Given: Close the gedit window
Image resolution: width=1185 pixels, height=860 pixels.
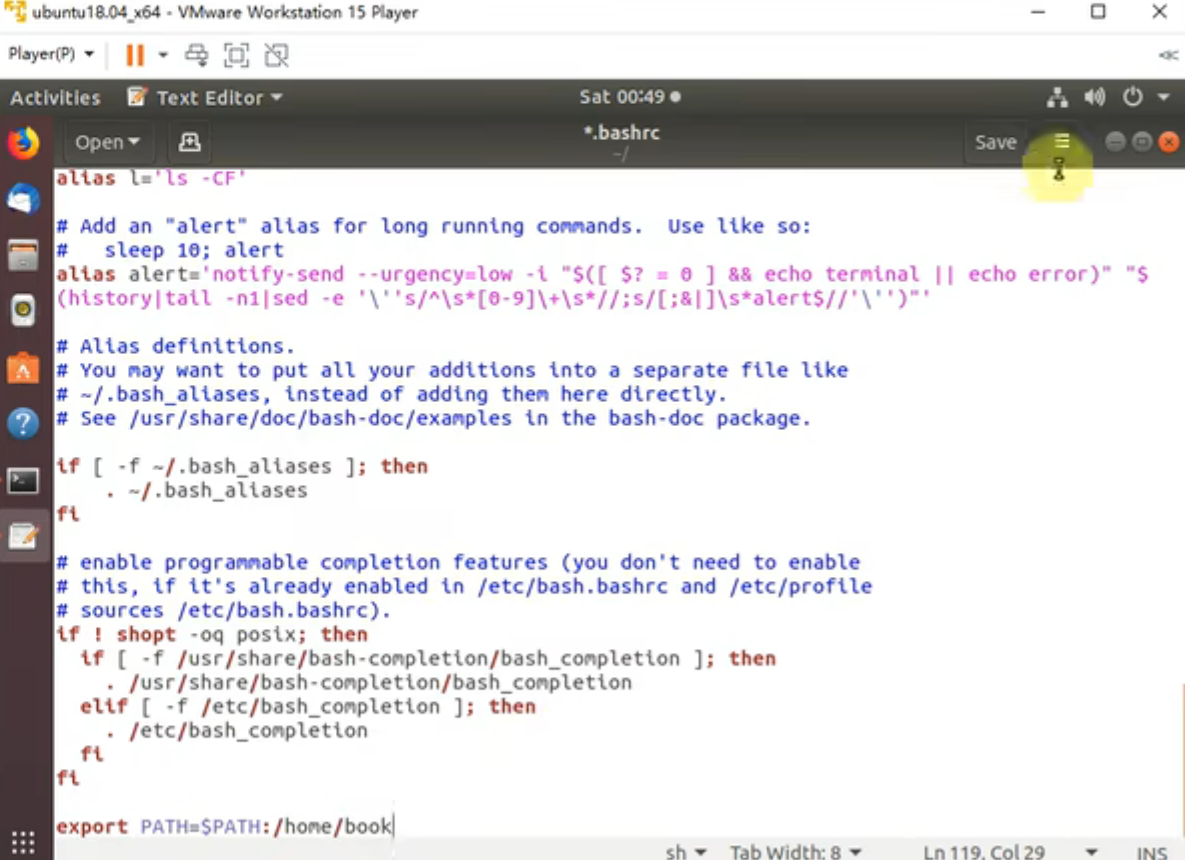Looking at the screenshot, I should pyautogui.click(x=1168, y=141).
